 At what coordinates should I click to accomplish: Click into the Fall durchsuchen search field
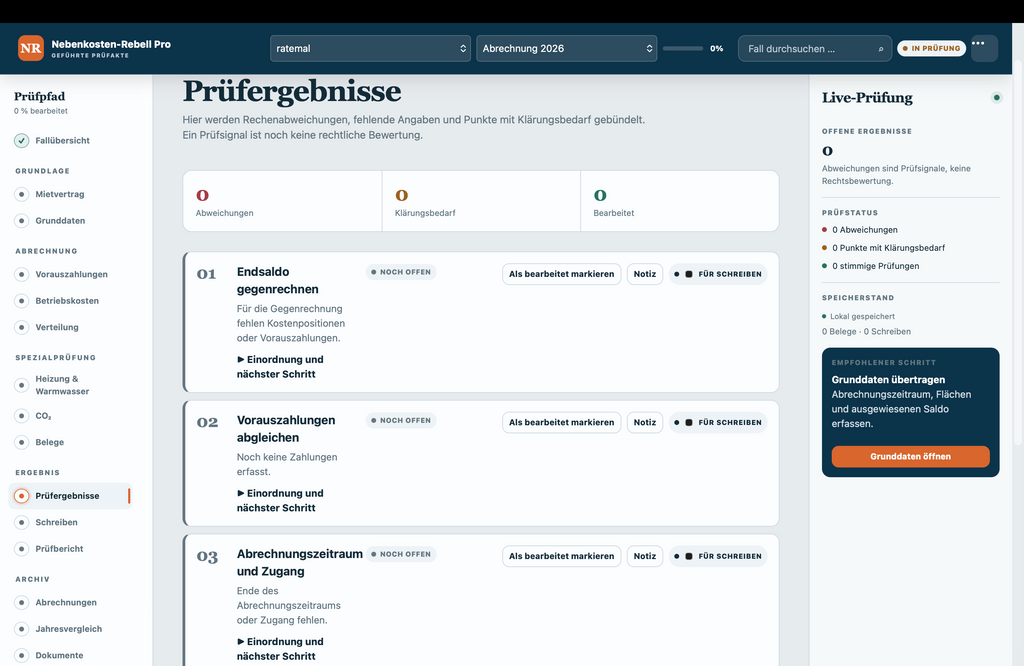coord(814,48)
